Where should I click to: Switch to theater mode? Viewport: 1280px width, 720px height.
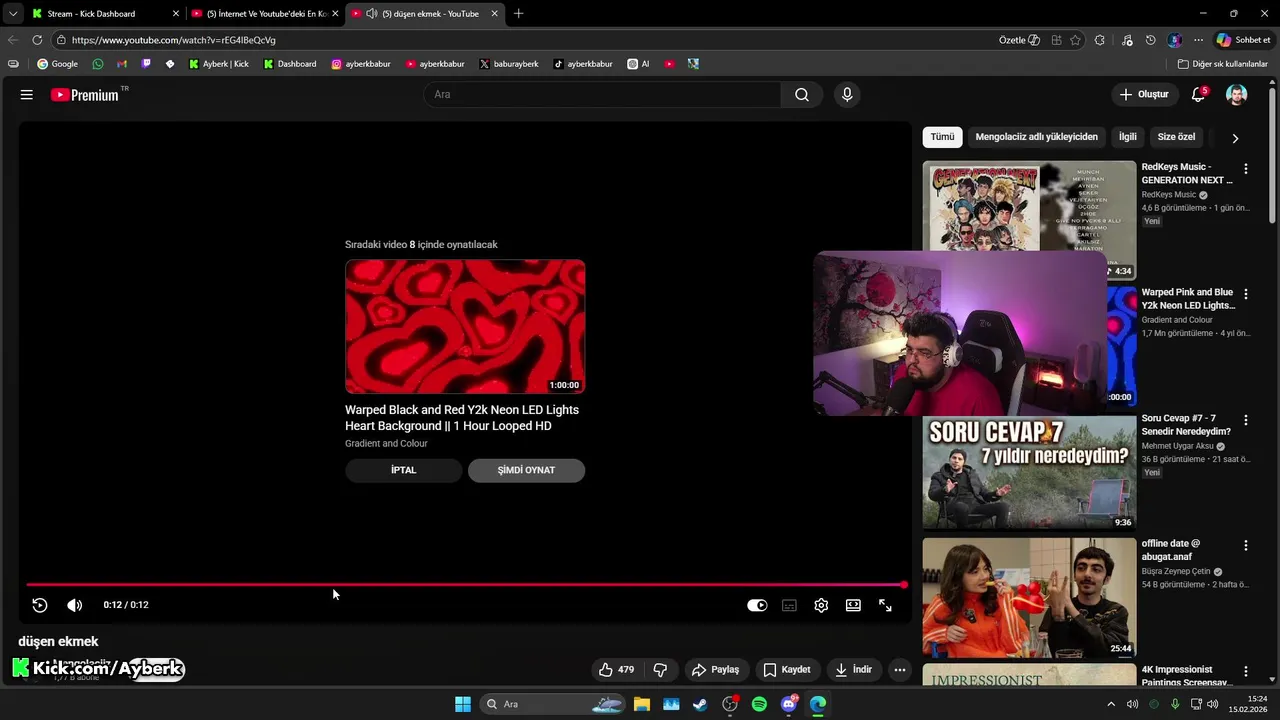[853, 605]
